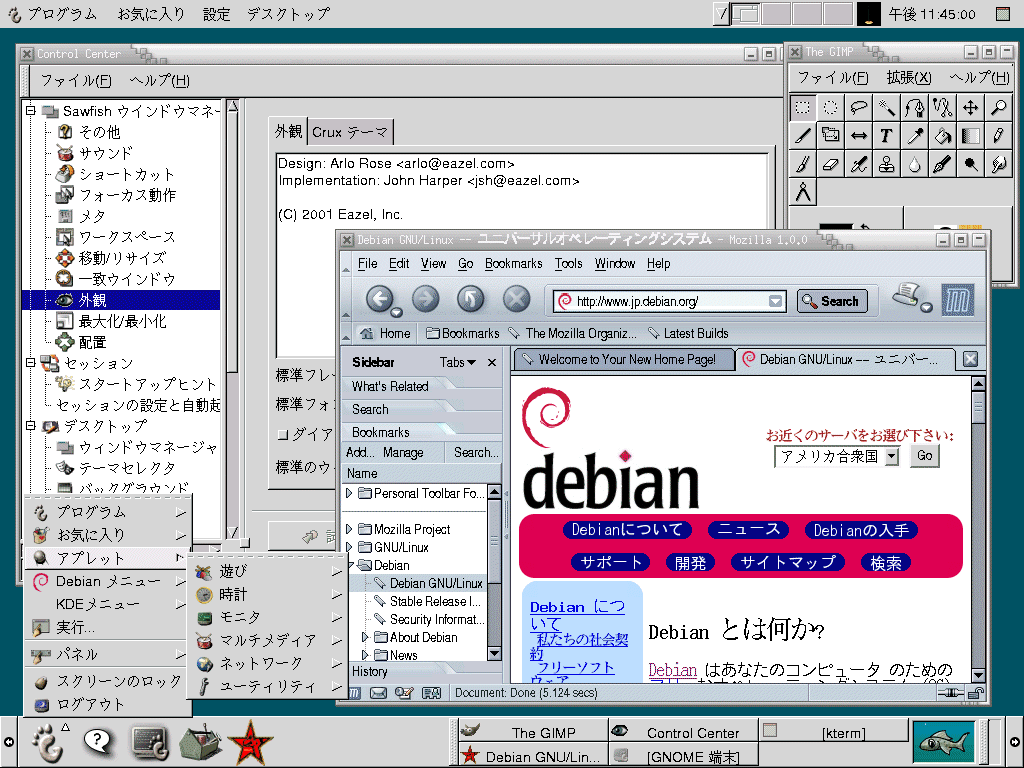This screenshot has height=768, width=1024.
Task: Activate GIMP's intelligent scissors tool
Action: (x=943, y=107)
